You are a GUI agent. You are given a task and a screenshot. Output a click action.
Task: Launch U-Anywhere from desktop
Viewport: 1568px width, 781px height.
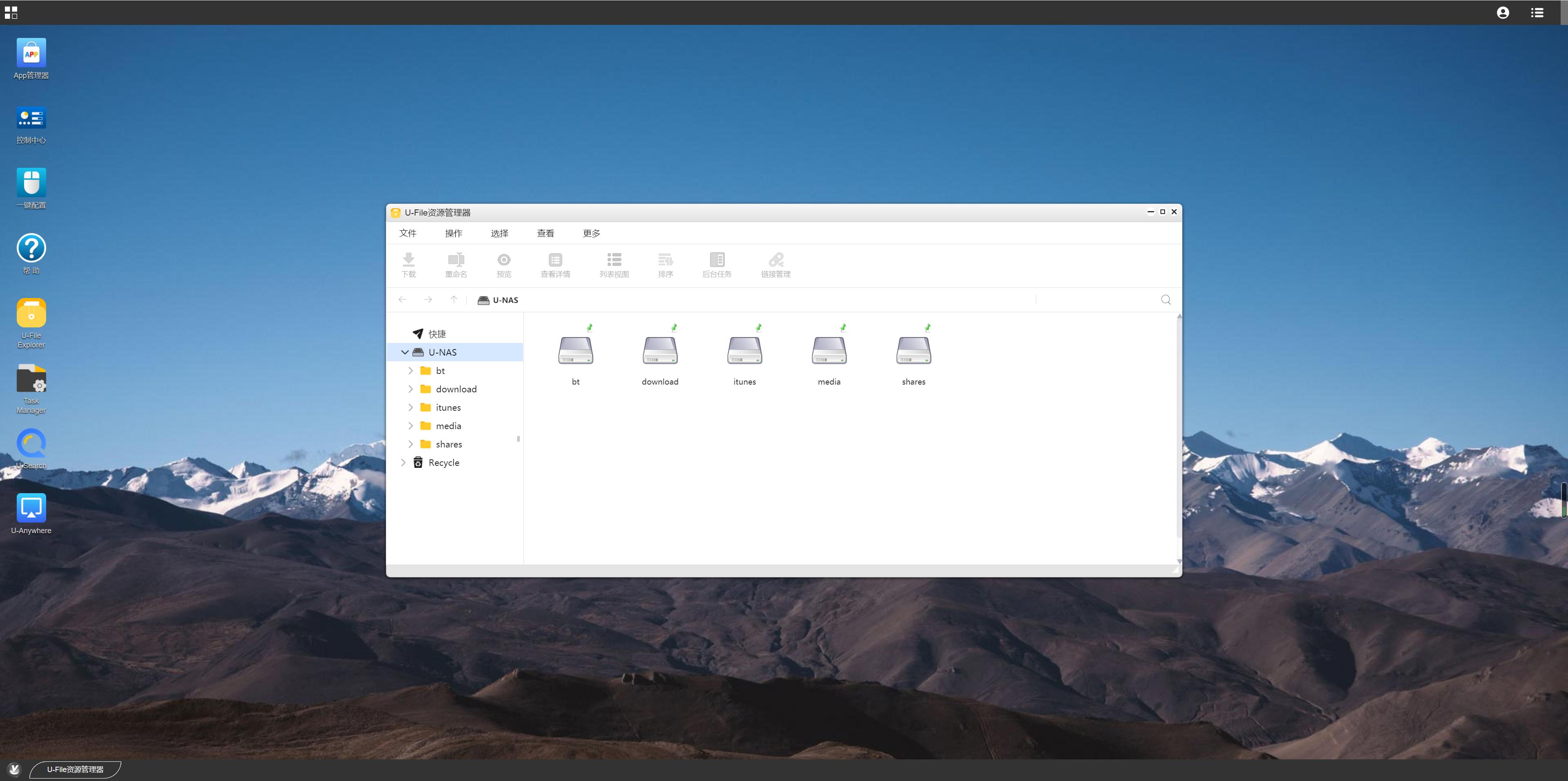tap(31, 513)
